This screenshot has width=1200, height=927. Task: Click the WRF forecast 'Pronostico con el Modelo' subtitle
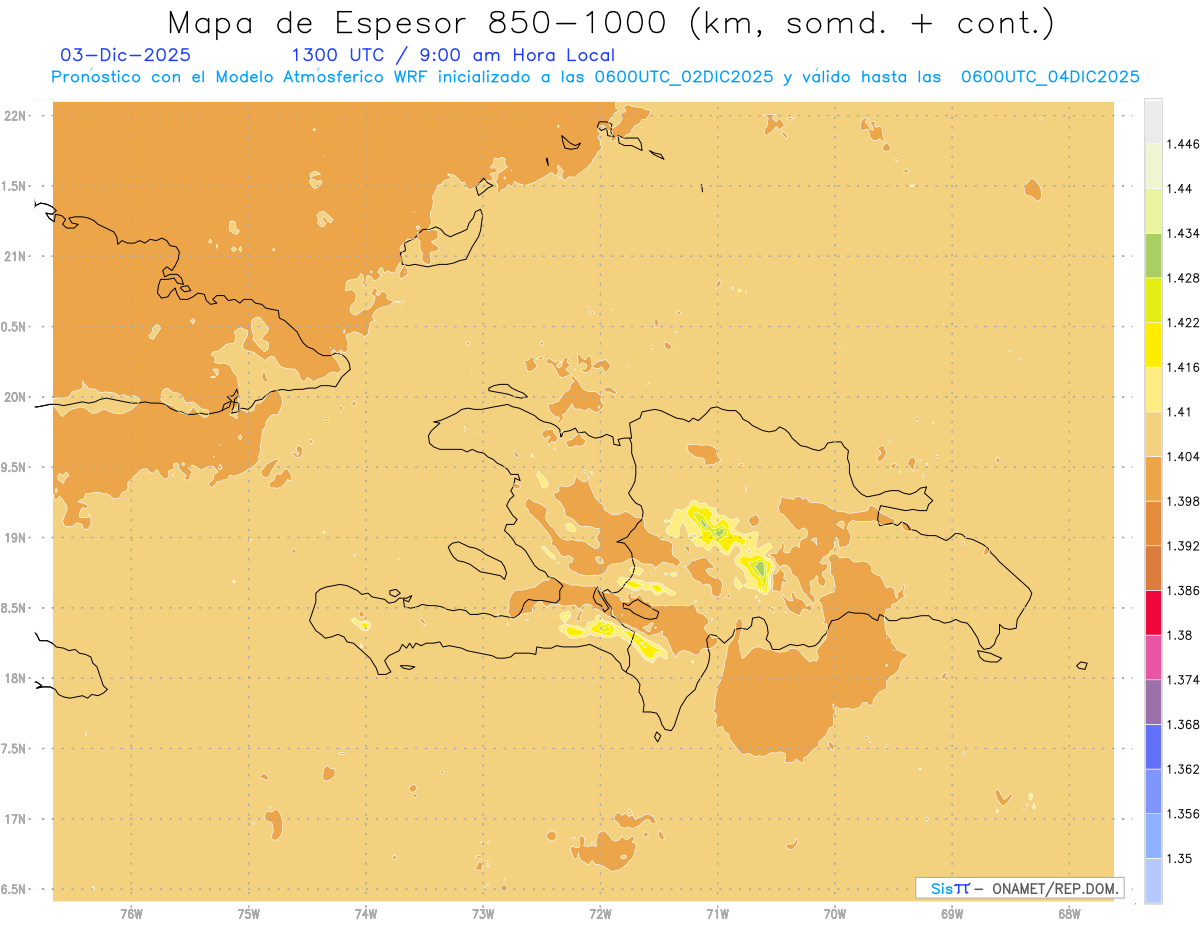(595, 77)
